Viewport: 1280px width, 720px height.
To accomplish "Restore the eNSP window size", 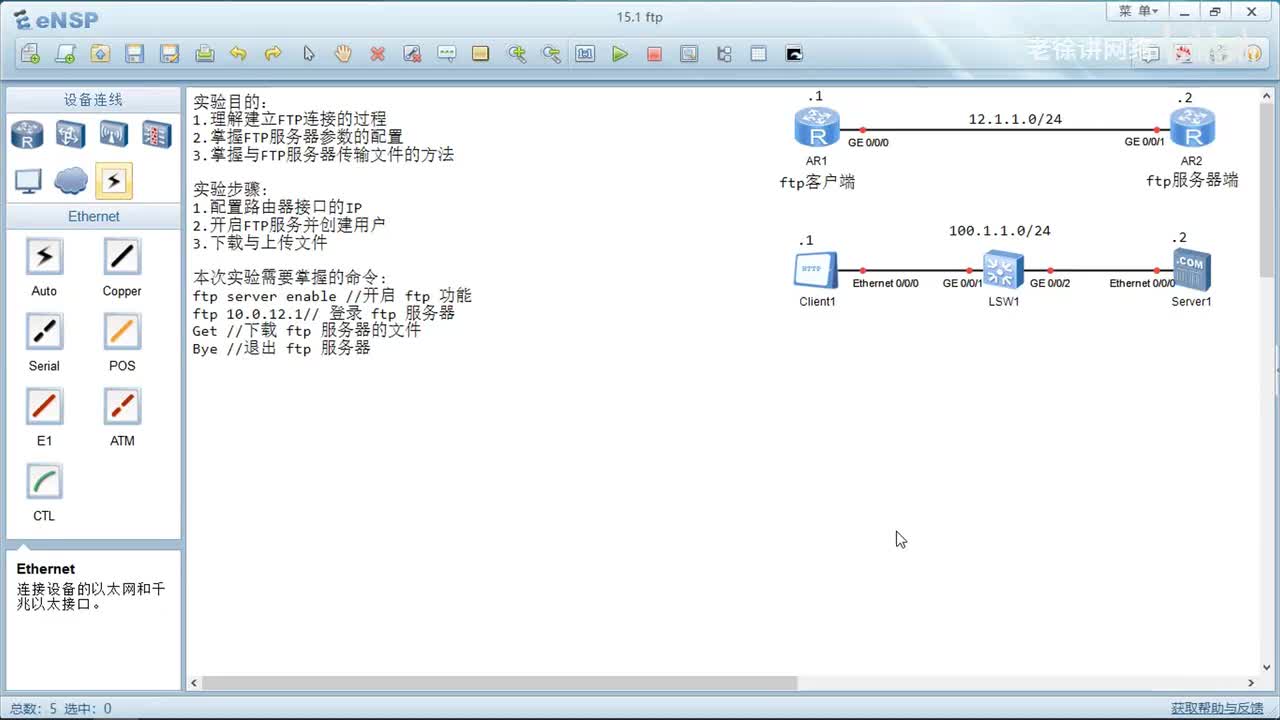I will click(x=1215, y=11).
